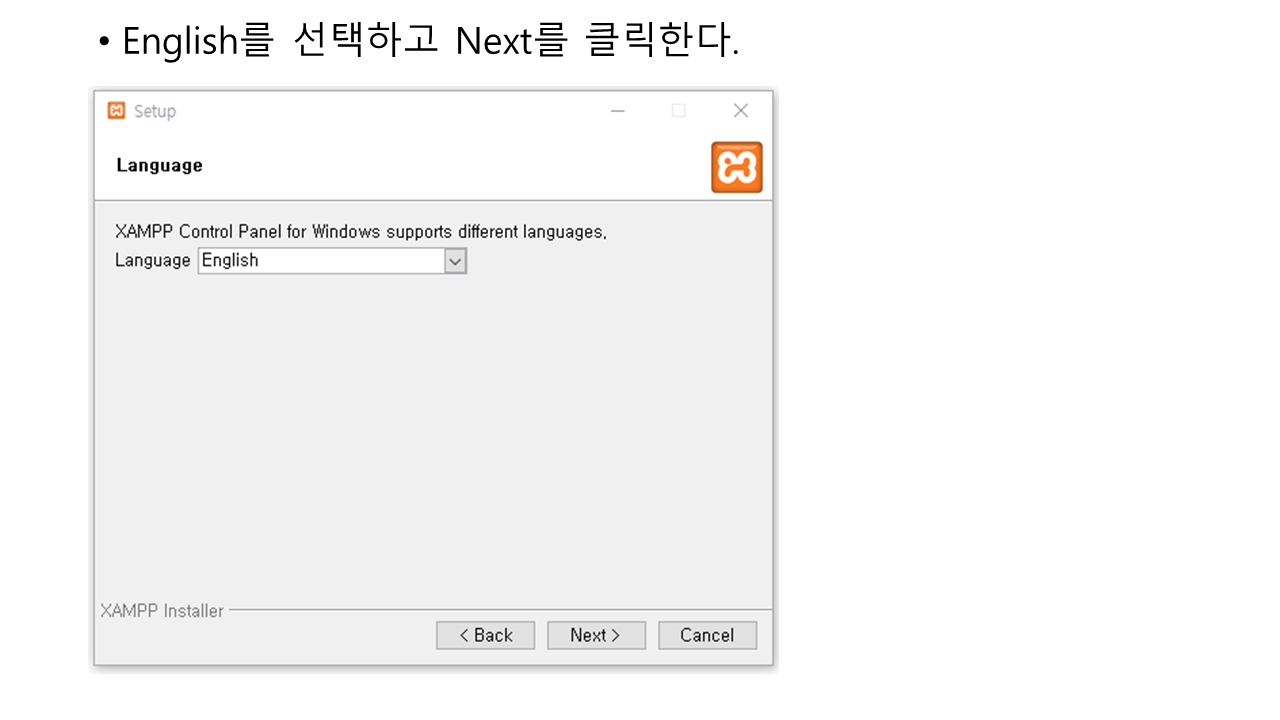Go to previous step with Back button
1280x720 pixels.
pos(485,635)
